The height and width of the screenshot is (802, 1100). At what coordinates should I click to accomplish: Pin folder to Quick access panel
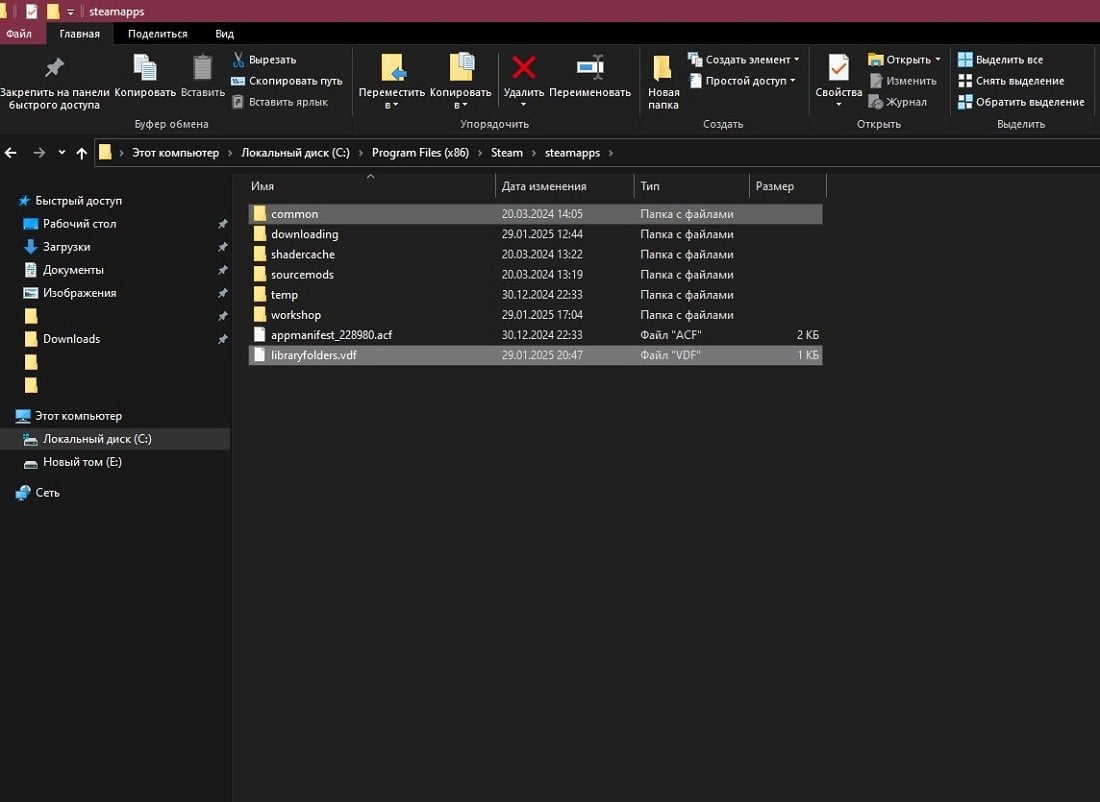click(x=55, y=81)
